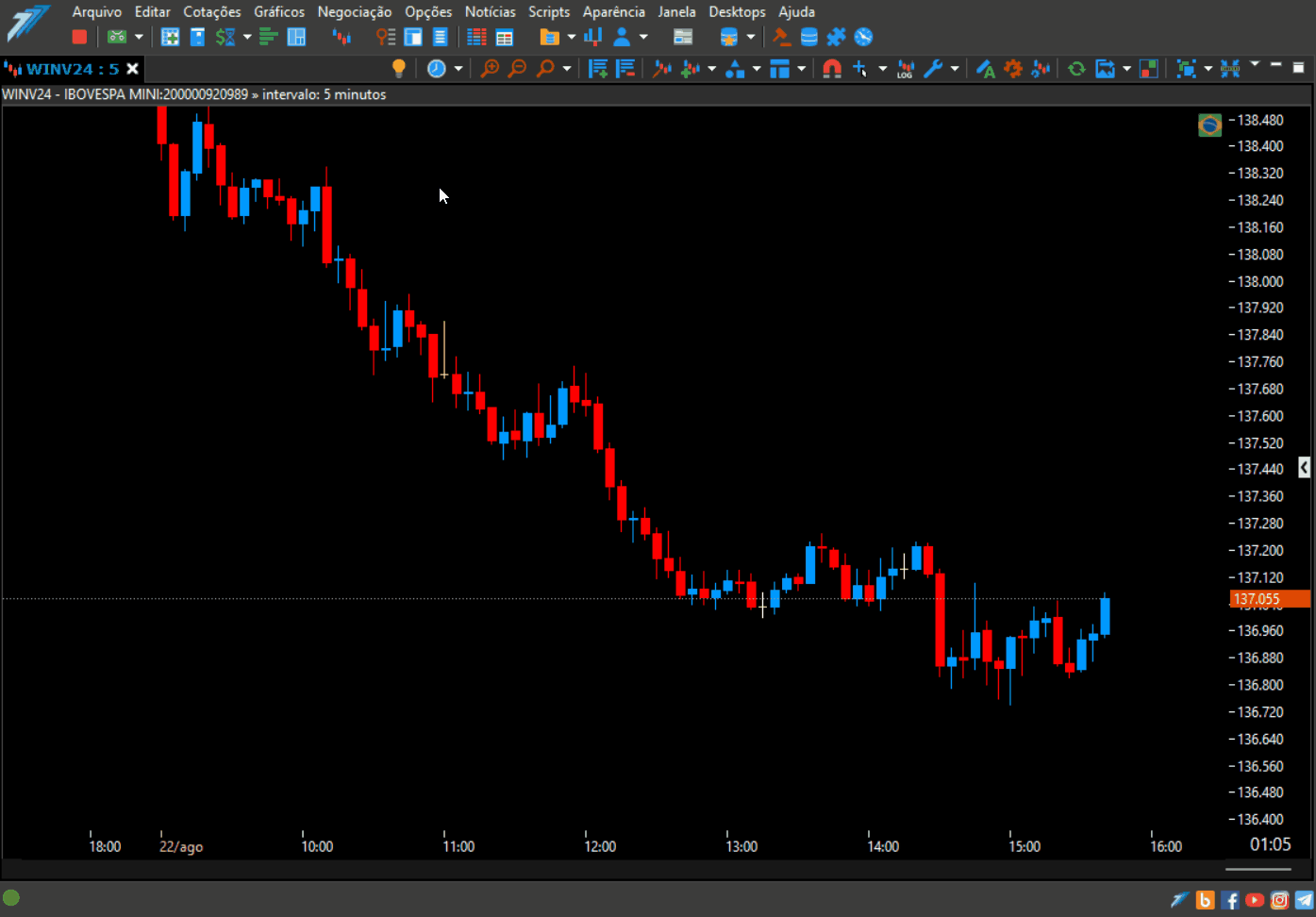This screenshot has width=1316, height=917.
Task: Expand the dropdown after the candlestick plus icon
Action: click(x=712, y=68)
